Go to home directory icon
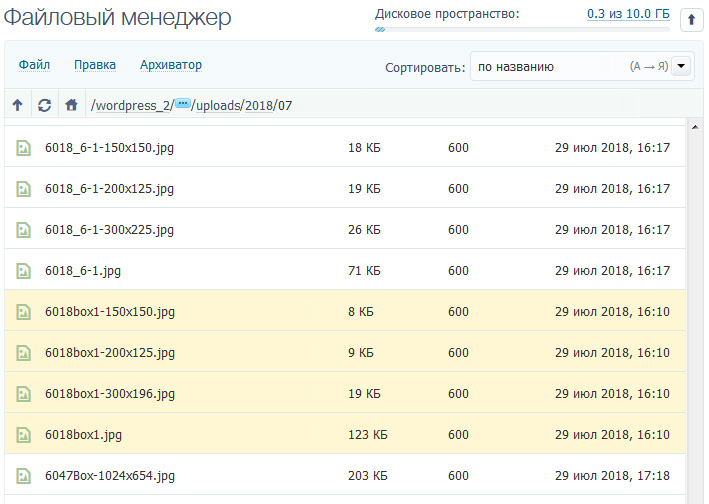 71,105
